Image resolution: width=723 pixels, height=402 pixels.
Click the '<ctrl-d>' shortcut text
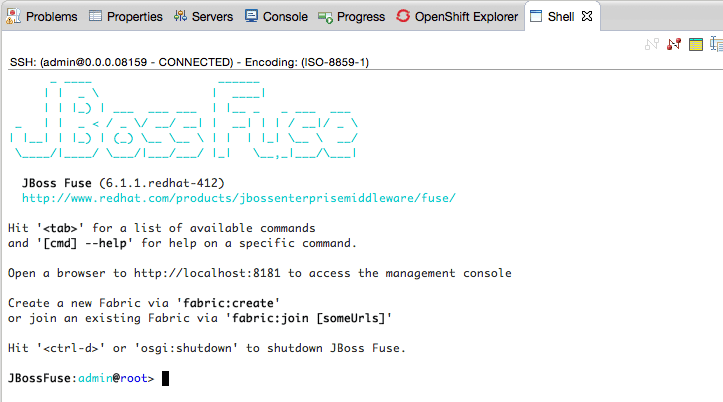71,348
